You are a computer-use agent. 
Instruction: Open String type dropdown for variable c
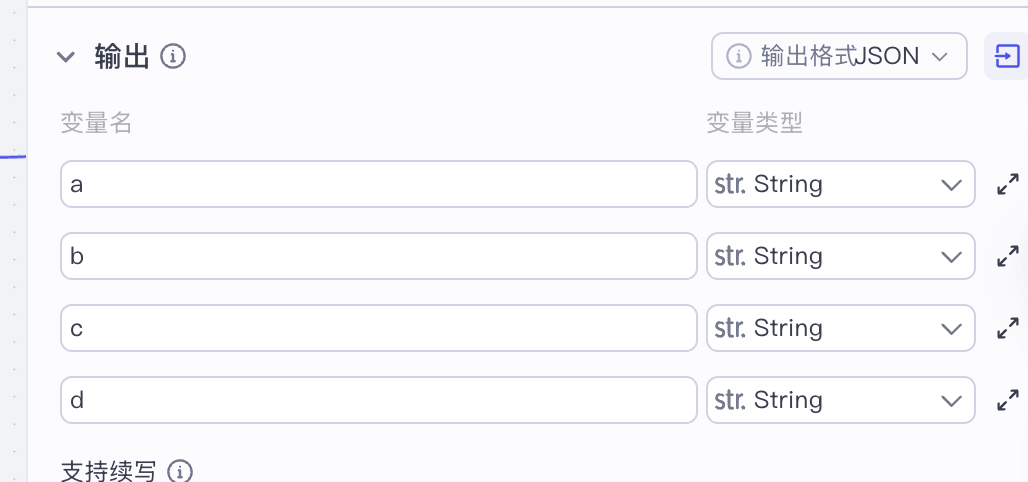point(840,329)
